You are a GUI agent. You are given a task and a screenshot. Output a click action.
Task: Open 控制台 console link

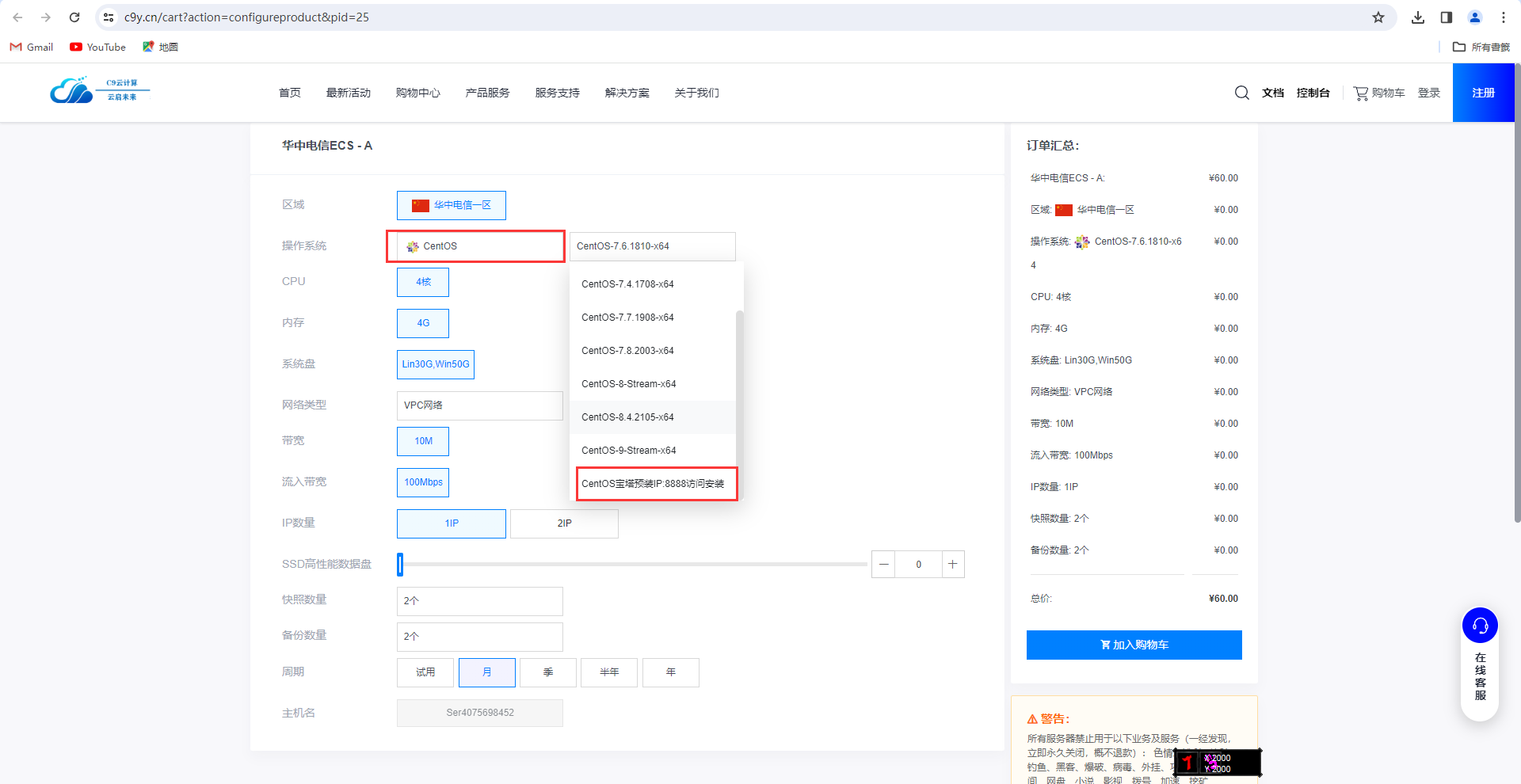1313,93
